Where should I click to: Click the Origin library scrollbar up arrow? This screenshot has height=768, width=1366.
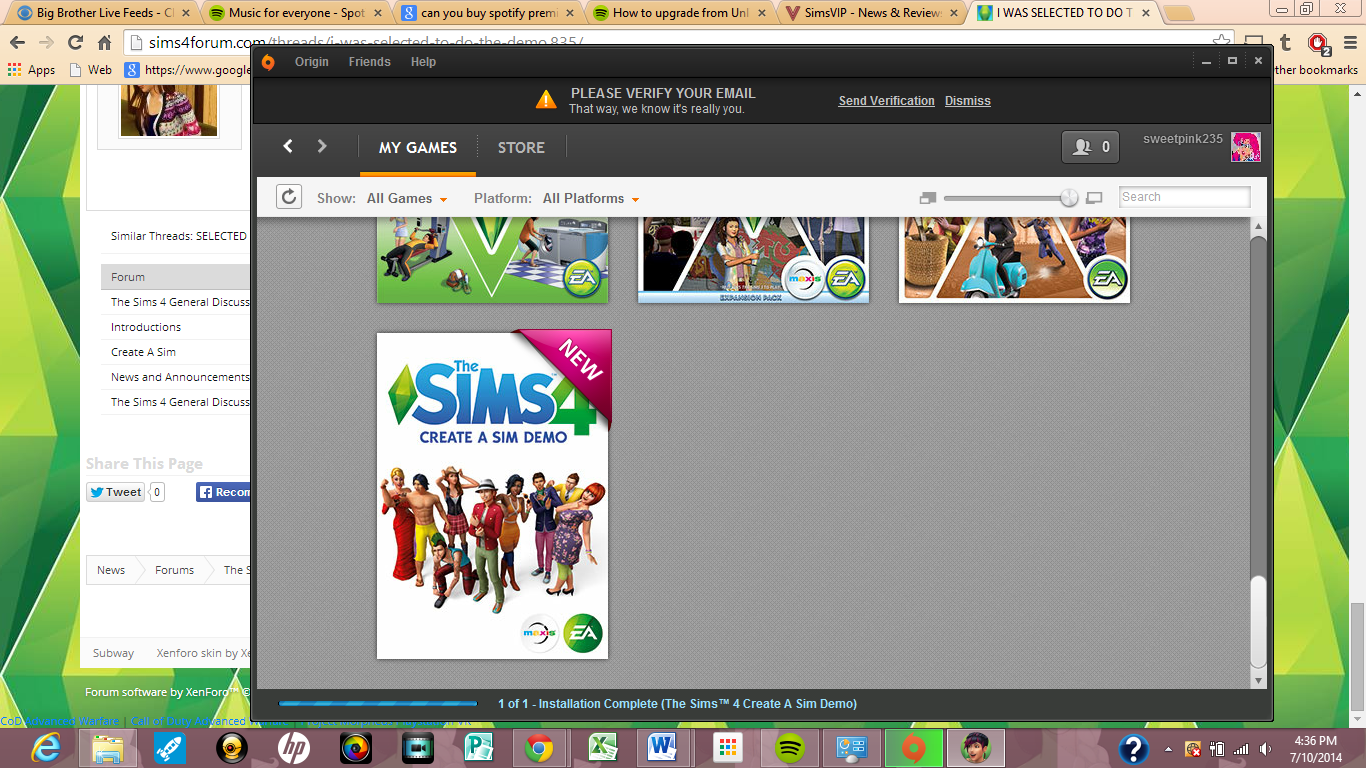click(1258, 228)
